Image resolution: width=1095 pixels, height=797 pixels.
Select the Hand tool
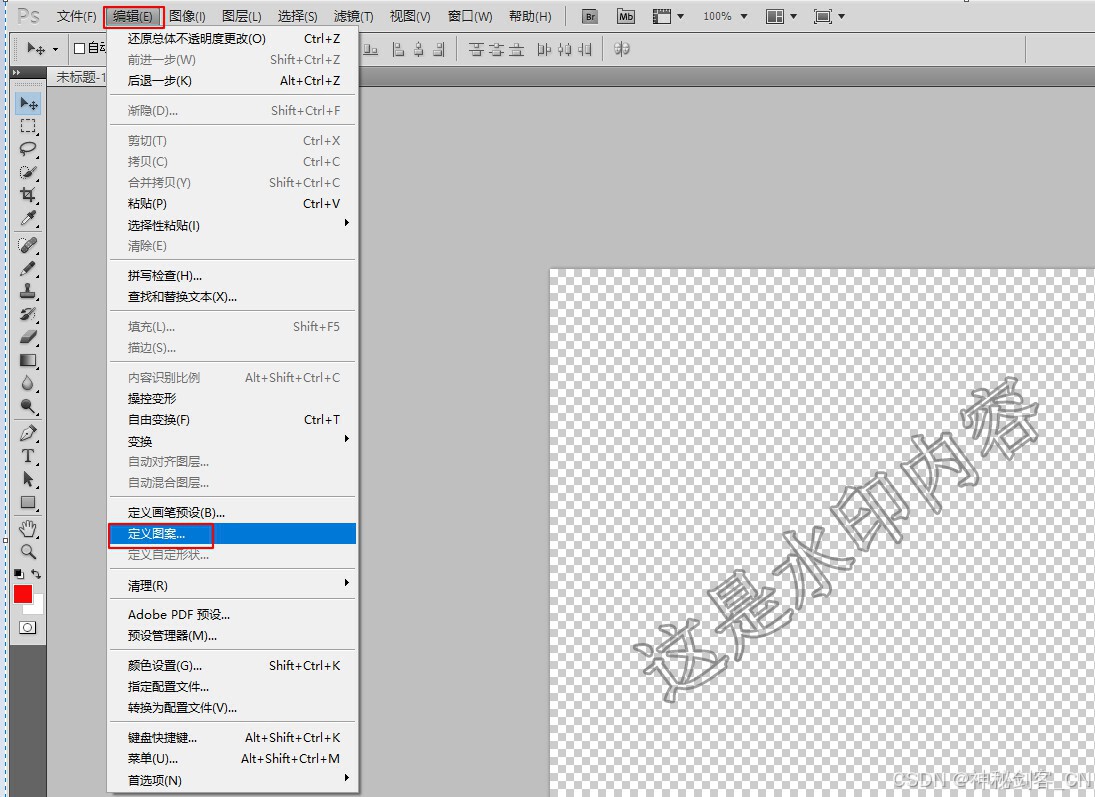tap(28, 529)
